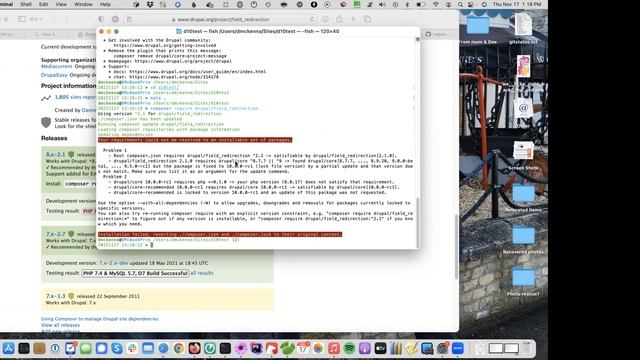Click the Terminal title 'd10test — fish'
Image resolution: width=640 pixels, height=360 pixels.
(258, 31)
